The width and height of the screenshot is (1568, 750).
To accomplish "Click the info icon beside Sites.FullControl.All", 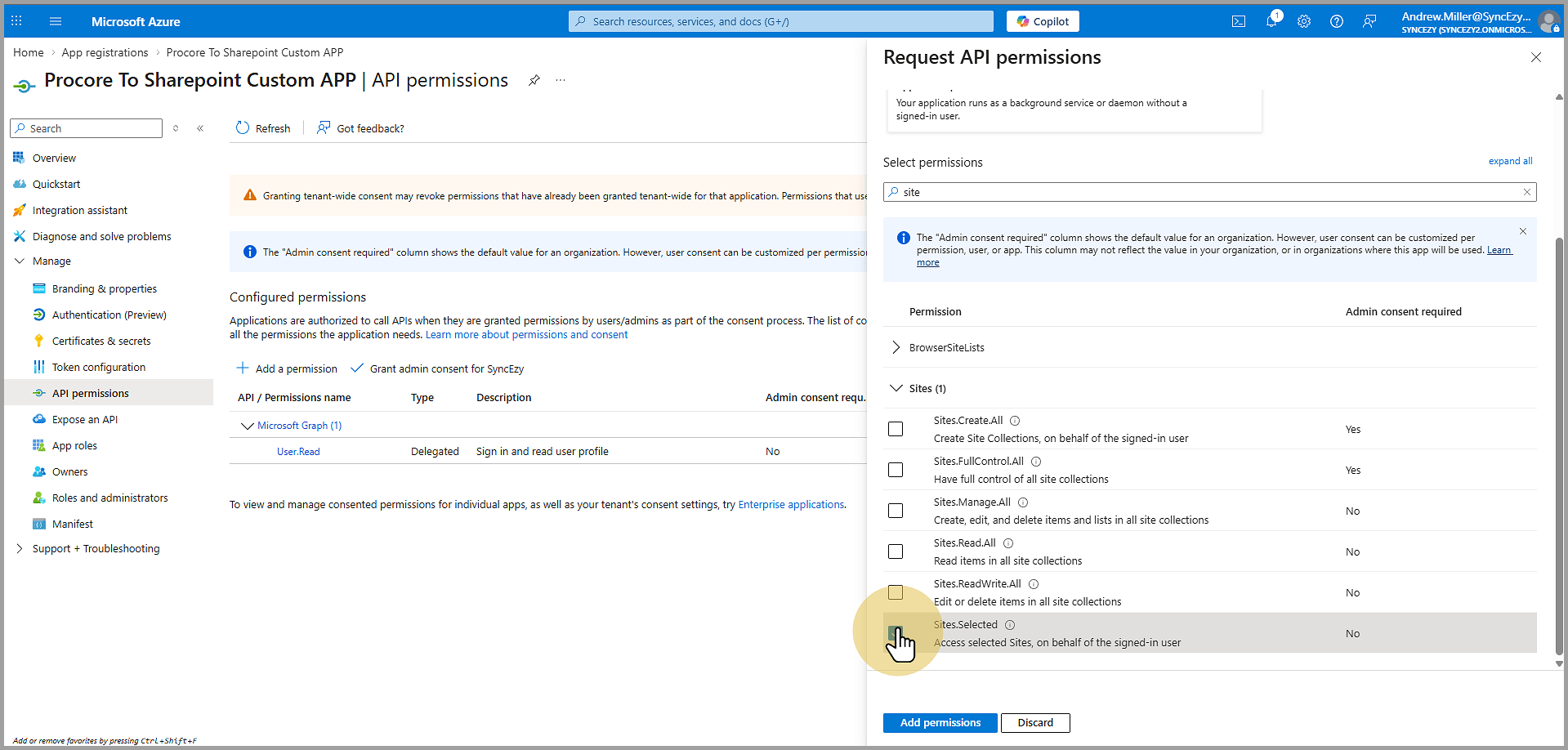I will point(1036,462).
